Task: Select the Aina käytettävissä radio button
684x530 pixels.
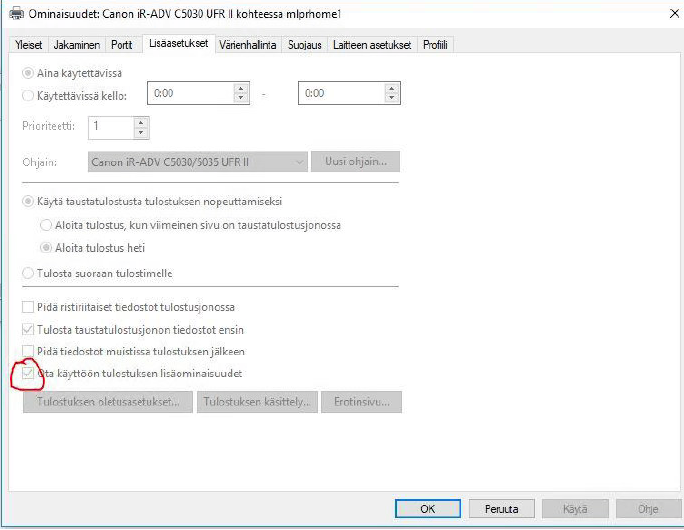Action: click(x=29, y=73)
